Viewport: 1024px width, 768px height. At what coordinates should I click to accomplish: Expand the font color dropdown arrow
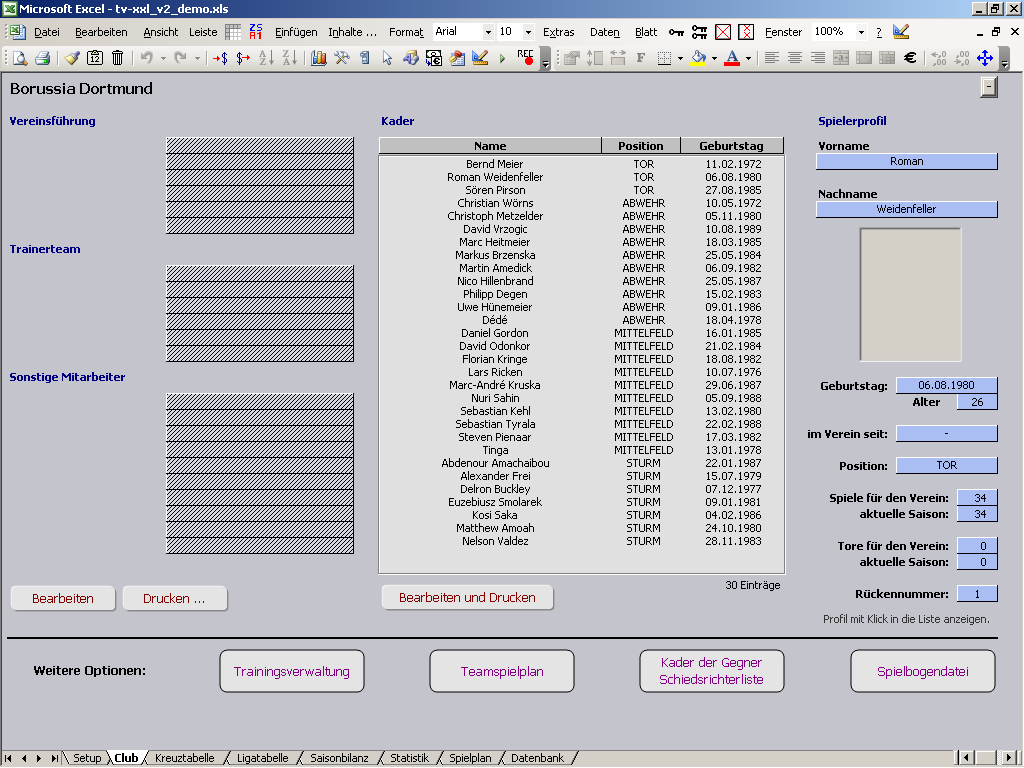(748, 58)
